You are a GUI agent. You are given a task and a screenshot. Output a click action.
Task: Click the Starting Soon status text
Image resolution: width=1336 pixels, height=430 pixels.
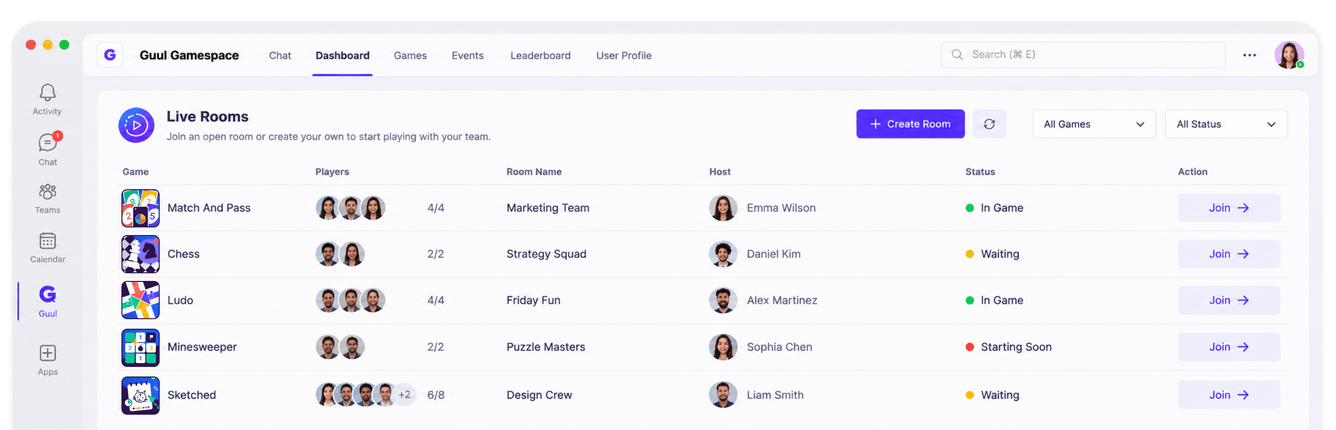coord(1016,347)
